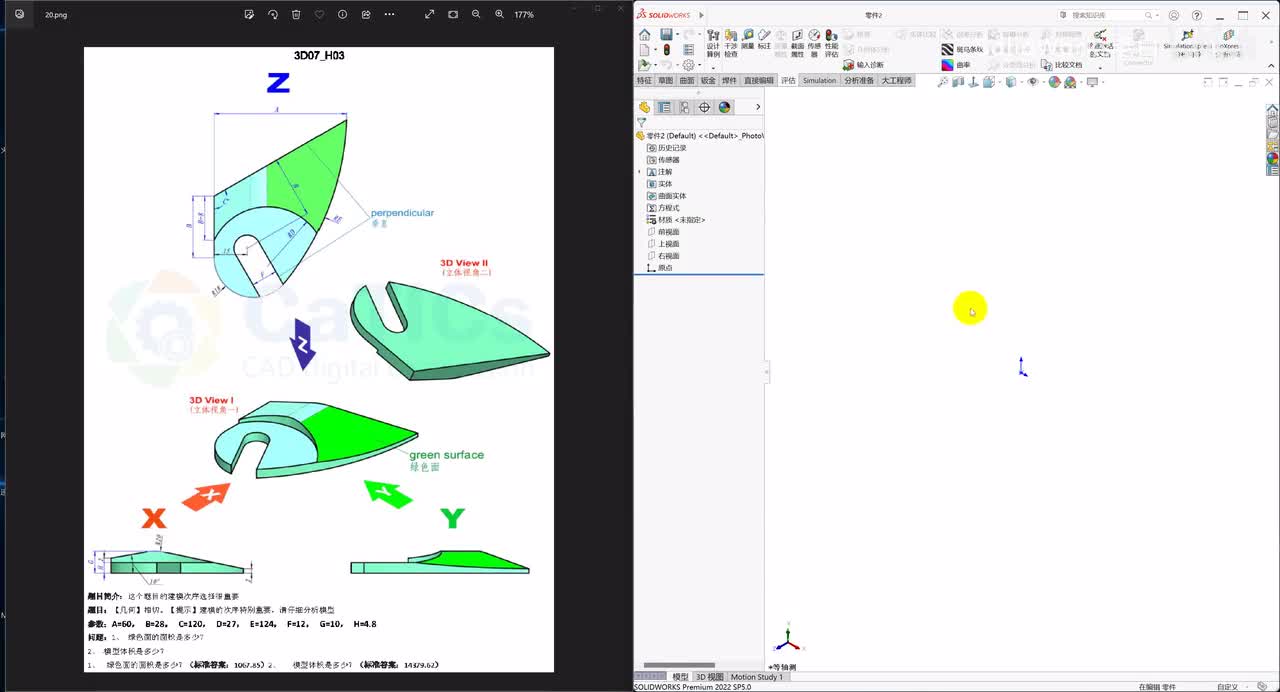The image size is (1280, 692).
Task: Open the Options gear dropdown arrow
Action: pyautogui.click(x=698, y=65)
